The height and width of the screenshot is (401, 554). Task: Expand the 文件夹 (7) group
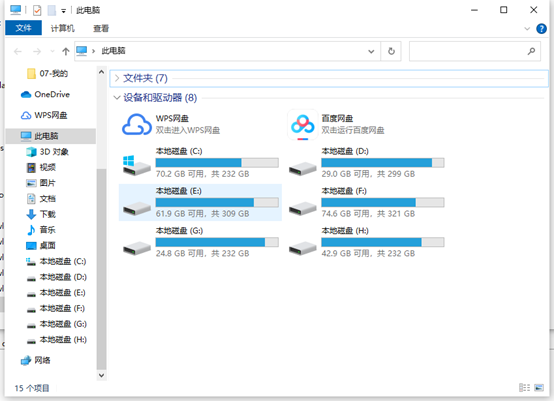coord(117,78)
